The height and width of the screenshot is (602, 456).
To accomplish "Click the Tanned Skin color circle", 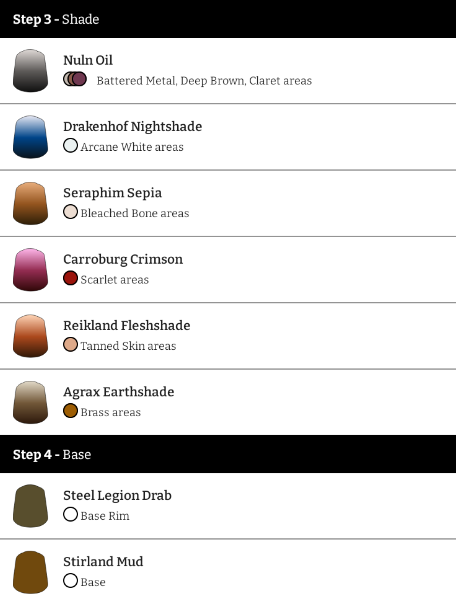I will click(70, 345).
